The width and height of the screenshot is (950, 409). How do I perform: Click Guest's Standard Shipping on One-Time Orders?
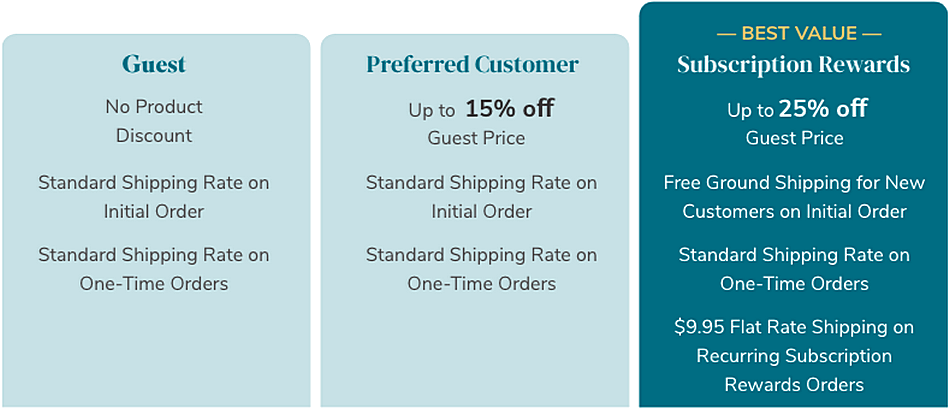point(154,269)
